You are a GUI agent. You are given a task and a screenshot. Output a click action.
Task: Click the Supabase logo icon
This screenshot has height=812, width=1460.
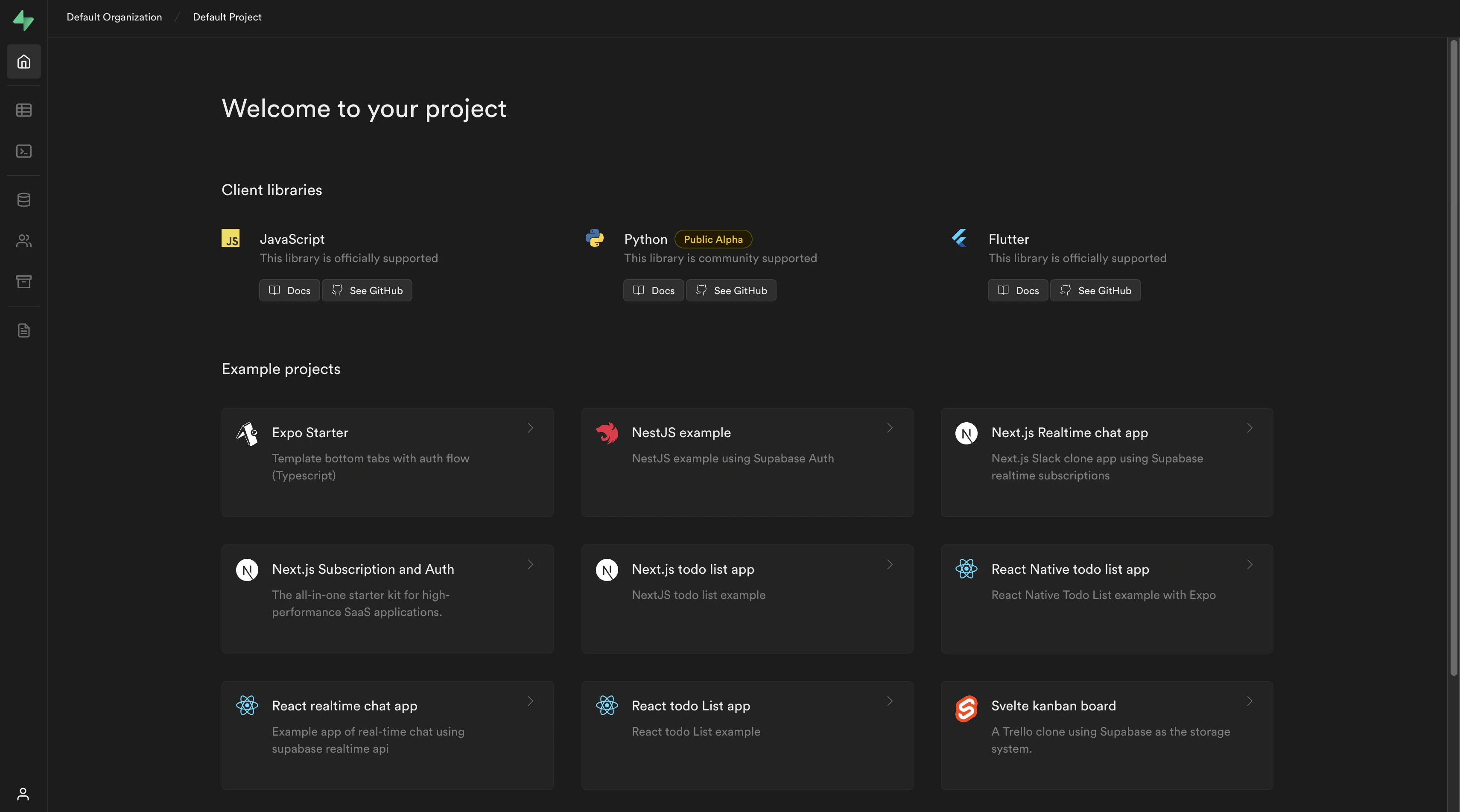pos(23,20)
